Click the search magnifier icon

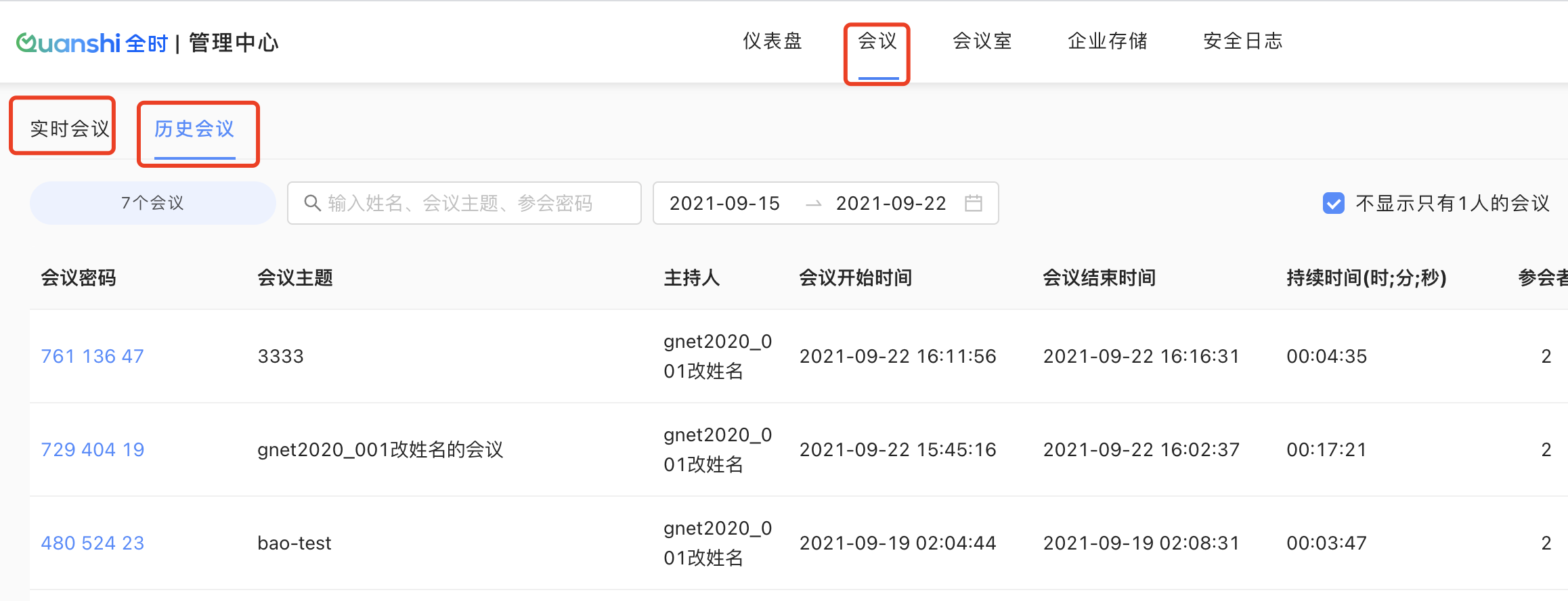click(x=311, y=203)
